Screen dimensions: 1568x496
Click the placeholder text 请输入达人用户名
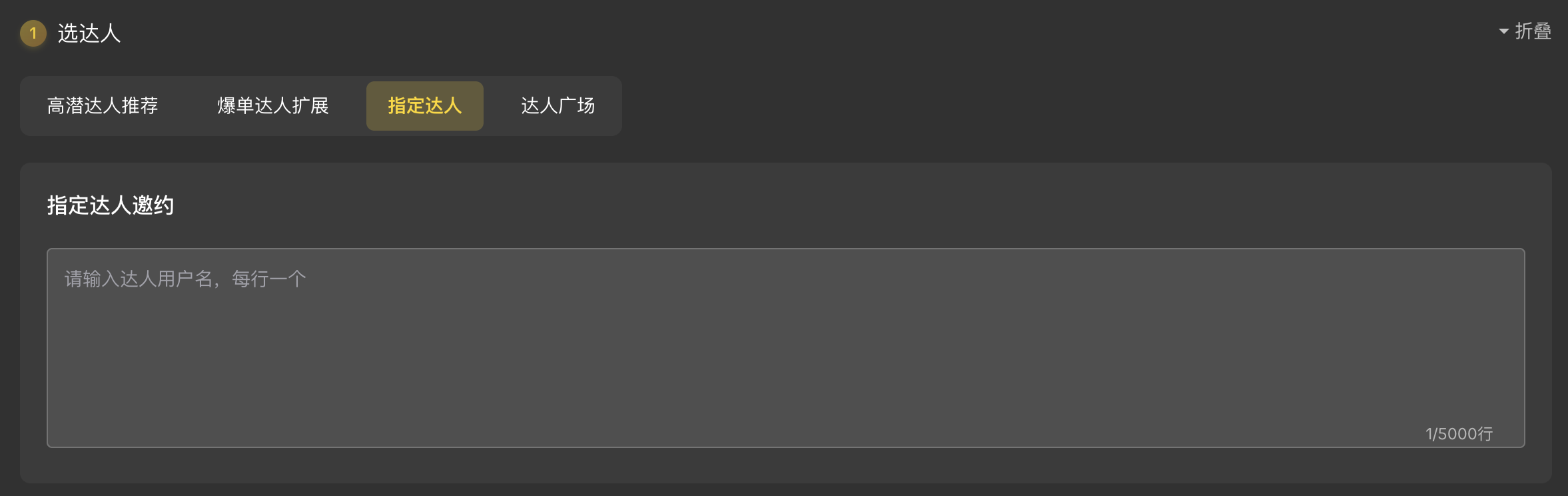click(x=139, y=279)
